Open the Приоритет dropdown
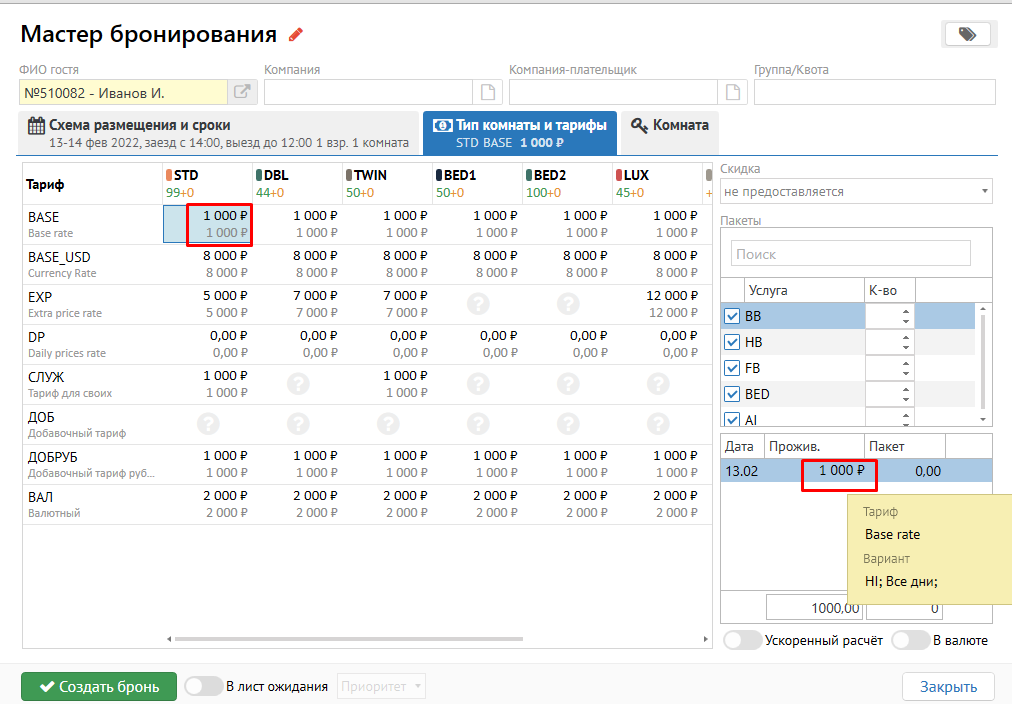Screen dimensions: 1012x704 [x=383, y=686]
